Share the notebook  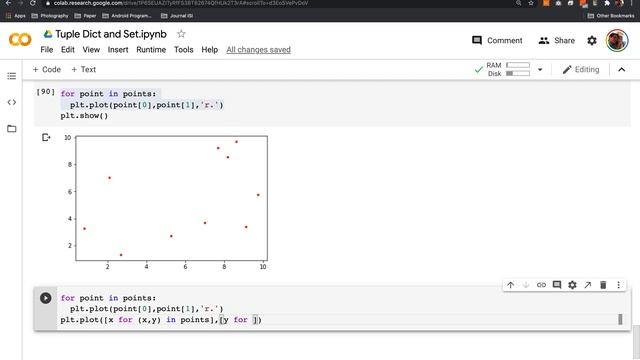coord(556,40)
